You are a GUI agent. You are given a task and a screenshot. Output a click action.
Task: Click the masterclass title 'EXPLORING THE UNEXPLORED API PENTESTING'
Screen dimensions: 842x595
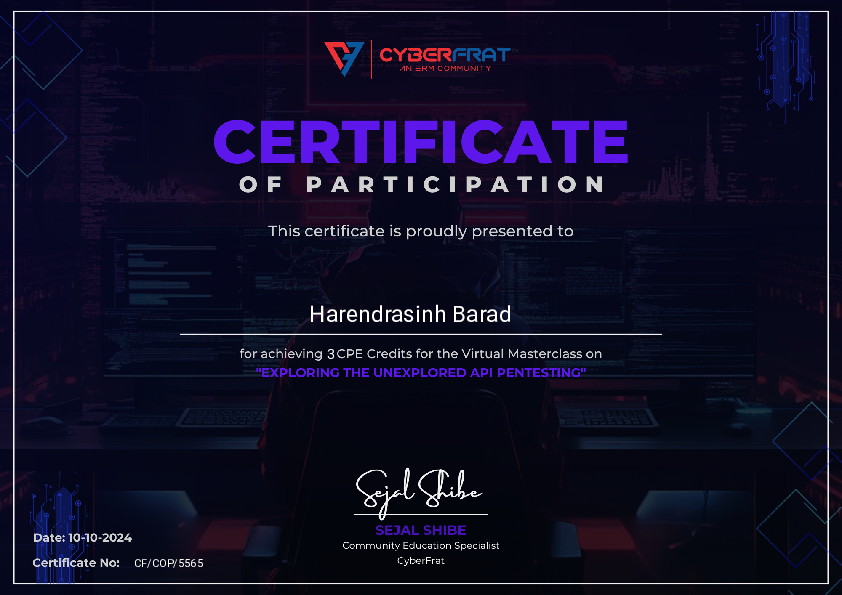420,372
